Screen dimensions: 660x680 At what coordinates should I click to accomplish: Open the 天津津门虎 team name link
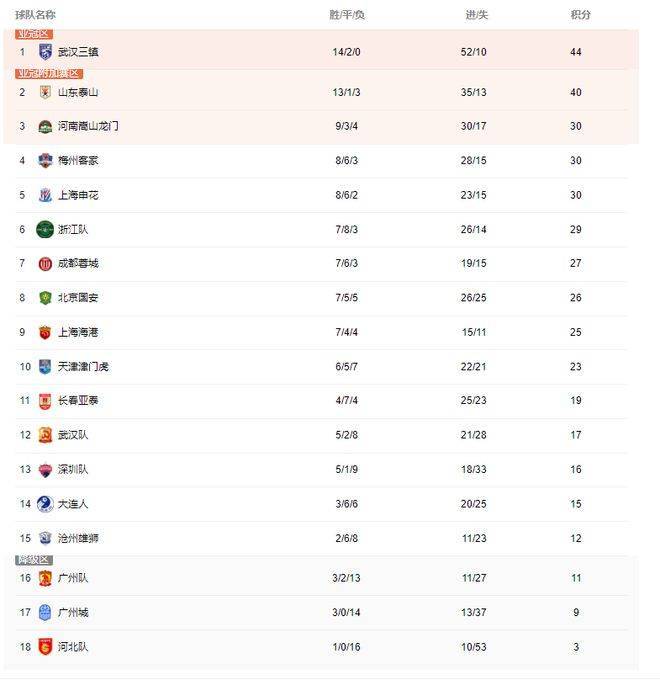click(83, 367)
